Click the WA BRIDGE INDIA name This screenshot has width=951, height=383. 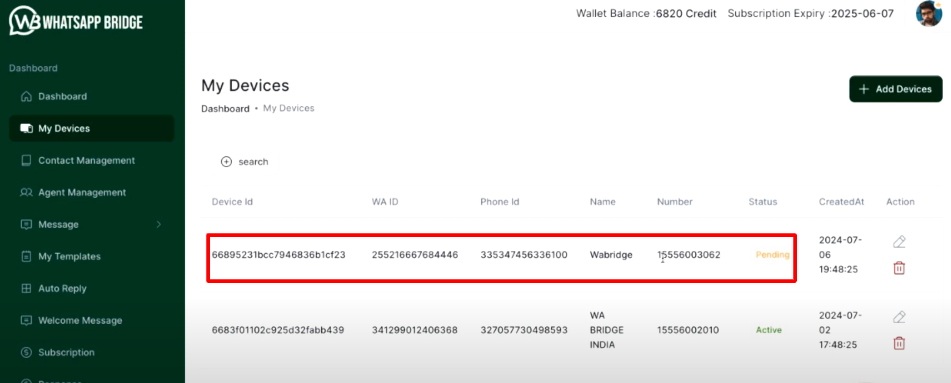pyautogui.click(x=607, y=330)
